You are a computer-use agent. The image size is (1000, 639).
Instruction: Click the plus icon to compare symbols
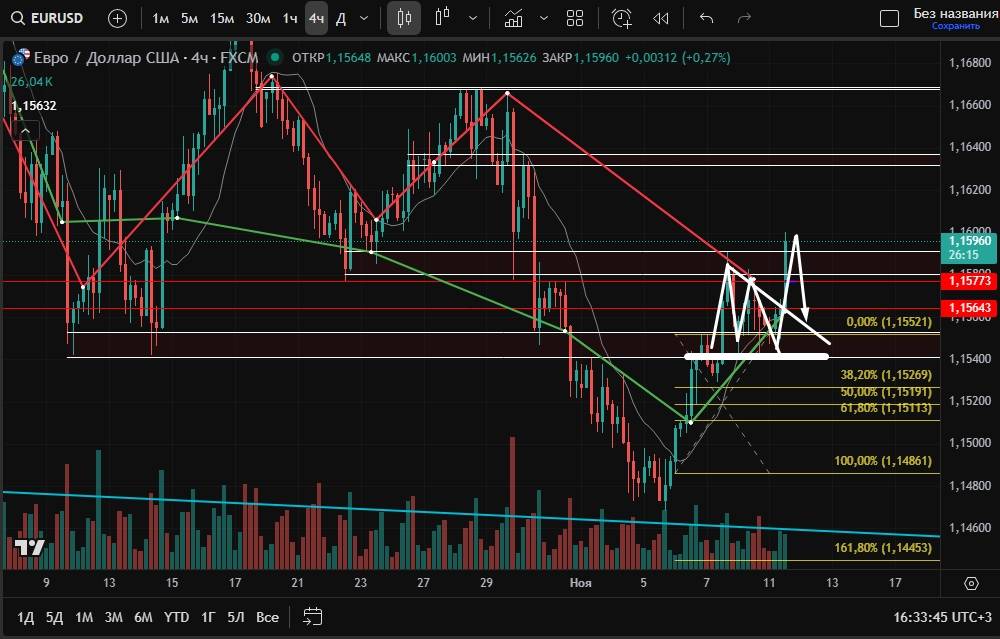point(117,18)
